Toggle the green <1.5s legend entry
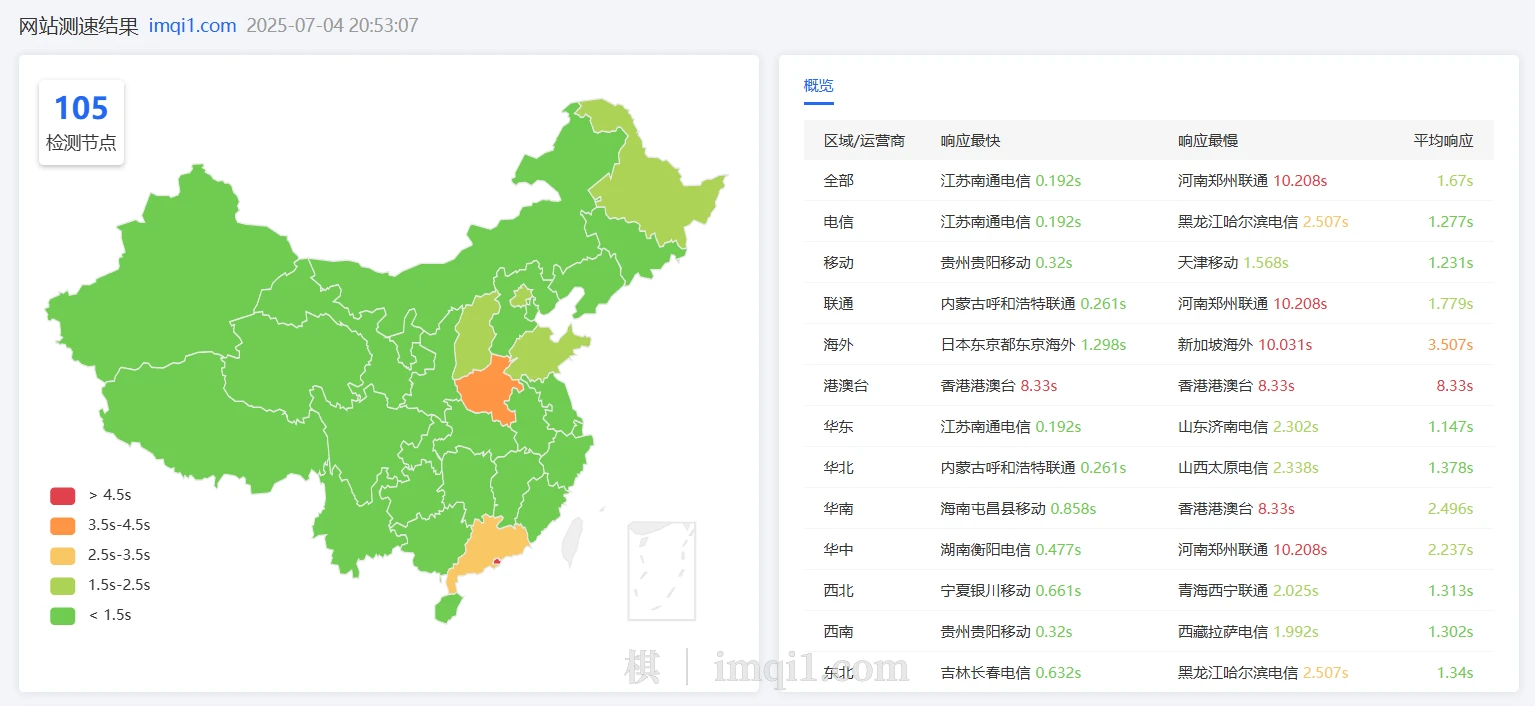The width and height of the screenshot is (1535, 706). click(x=63, y=616)
